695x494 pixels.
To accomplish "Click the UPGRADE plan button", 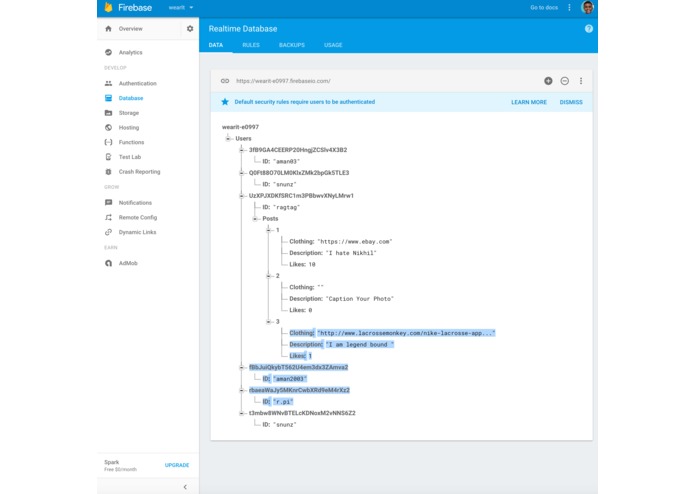I will (x=177, y=465).
